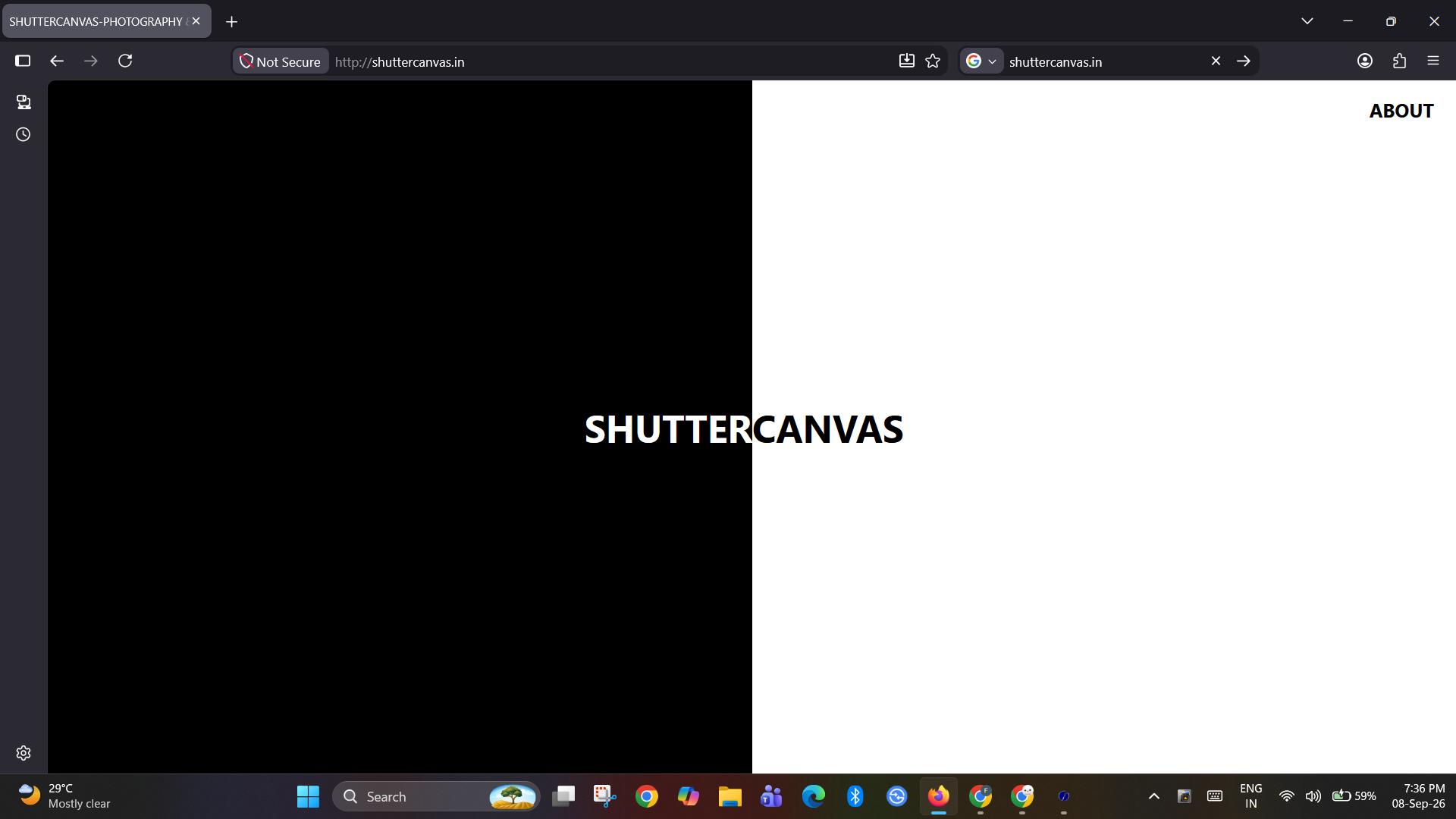Open the ABOUT page link
The image size is (1456, 819).
click(x=1401, y=111)
